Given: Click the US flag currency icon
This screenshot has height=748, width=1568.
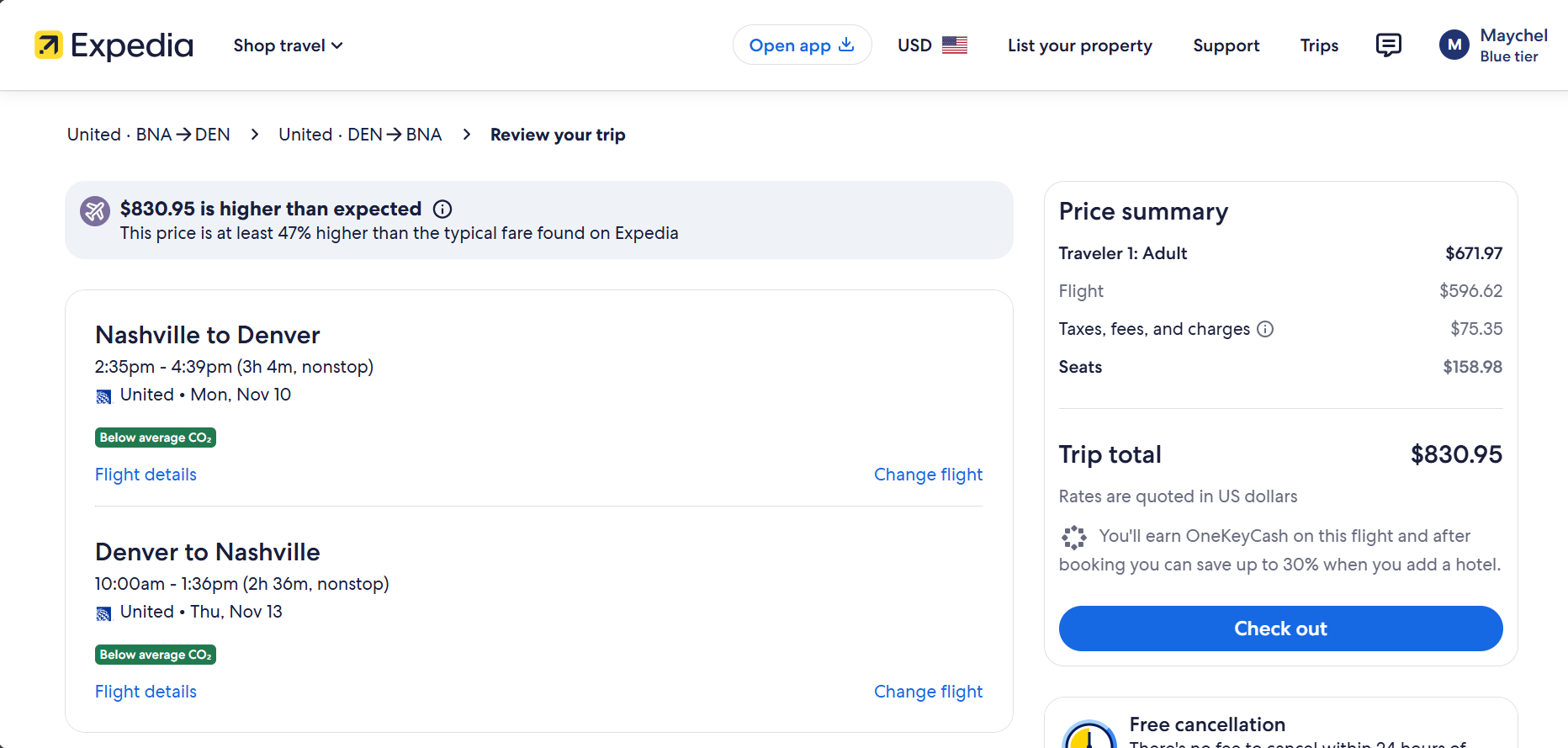Looking at the screenshot, I should (955, 45).
